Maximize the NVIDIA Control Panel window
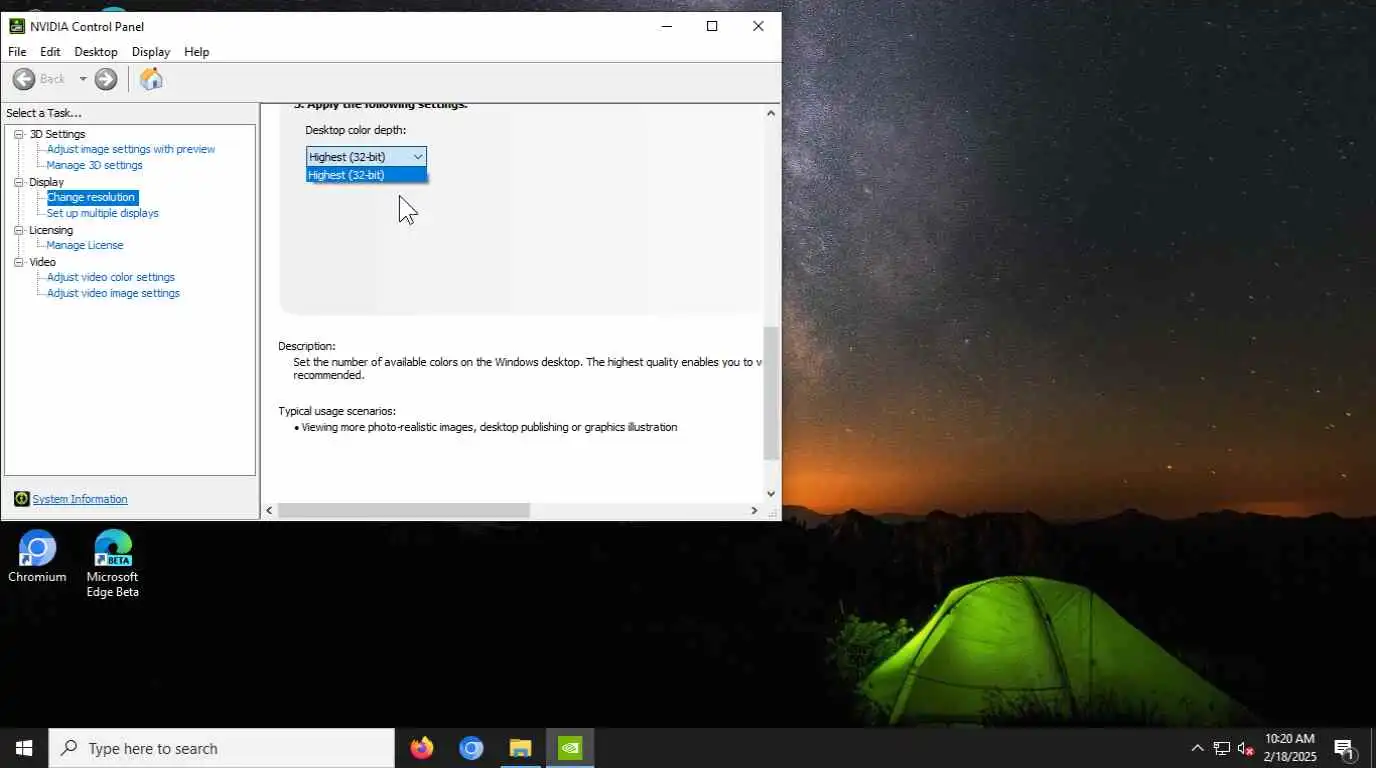Screen dimensions: 1376x768 (x=712, y=26)
